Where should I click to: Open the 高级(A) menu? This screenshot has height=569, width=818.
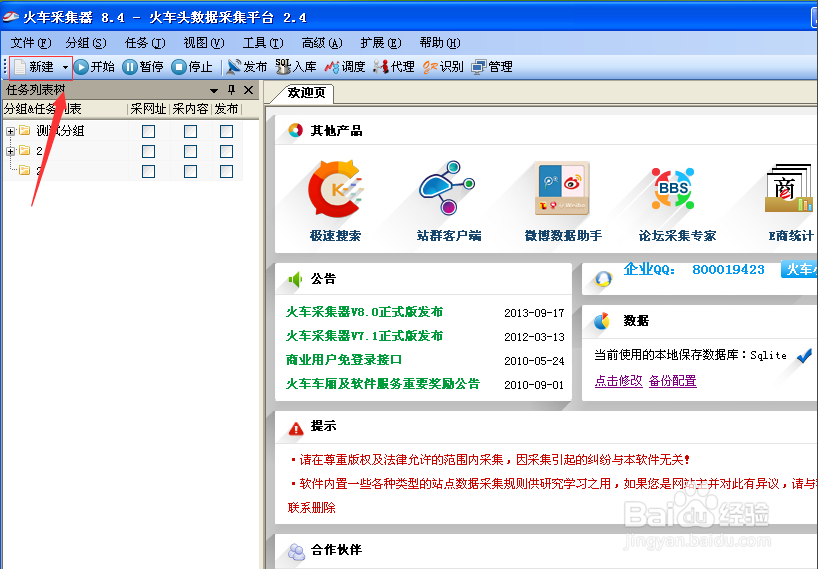click(322, 43)
